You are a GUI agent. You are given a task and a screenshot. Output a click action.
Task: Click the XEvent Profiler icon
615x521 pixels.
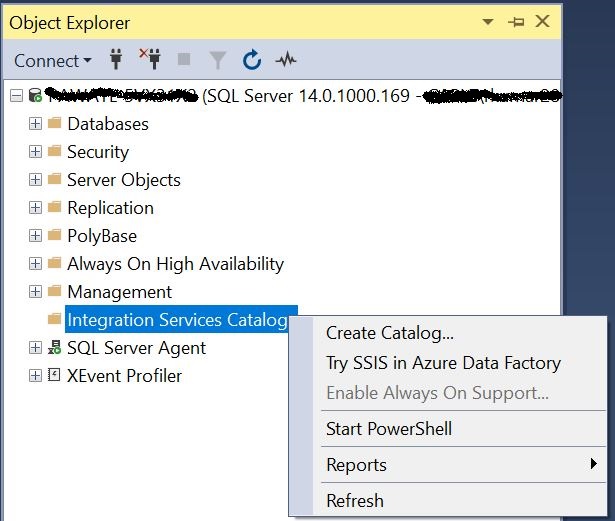click(54, 376)
